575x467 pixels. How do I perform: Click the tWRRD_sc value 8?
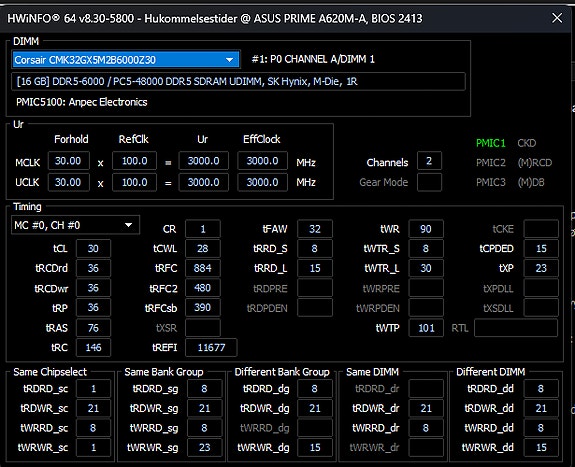tap(93, 428)
